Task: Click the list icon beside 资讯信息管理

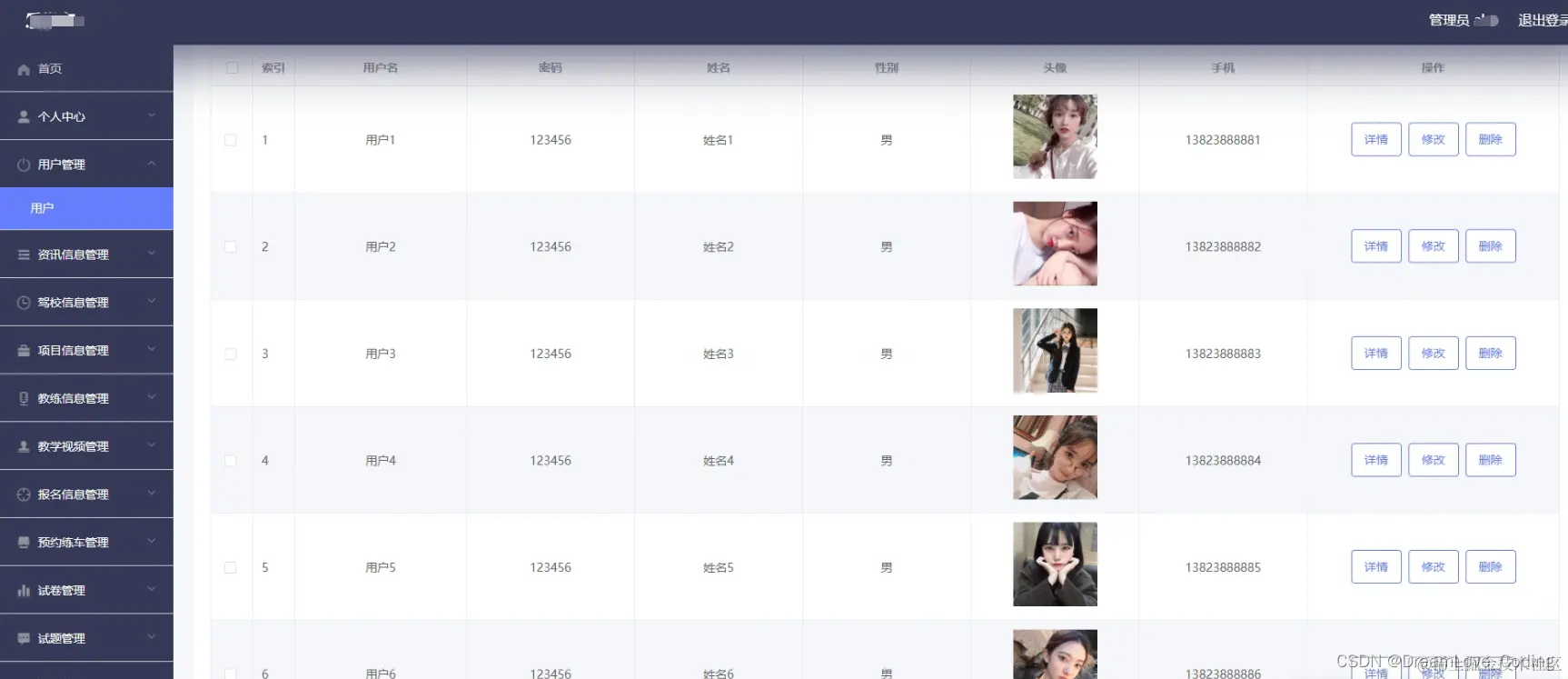Action: 24,255
